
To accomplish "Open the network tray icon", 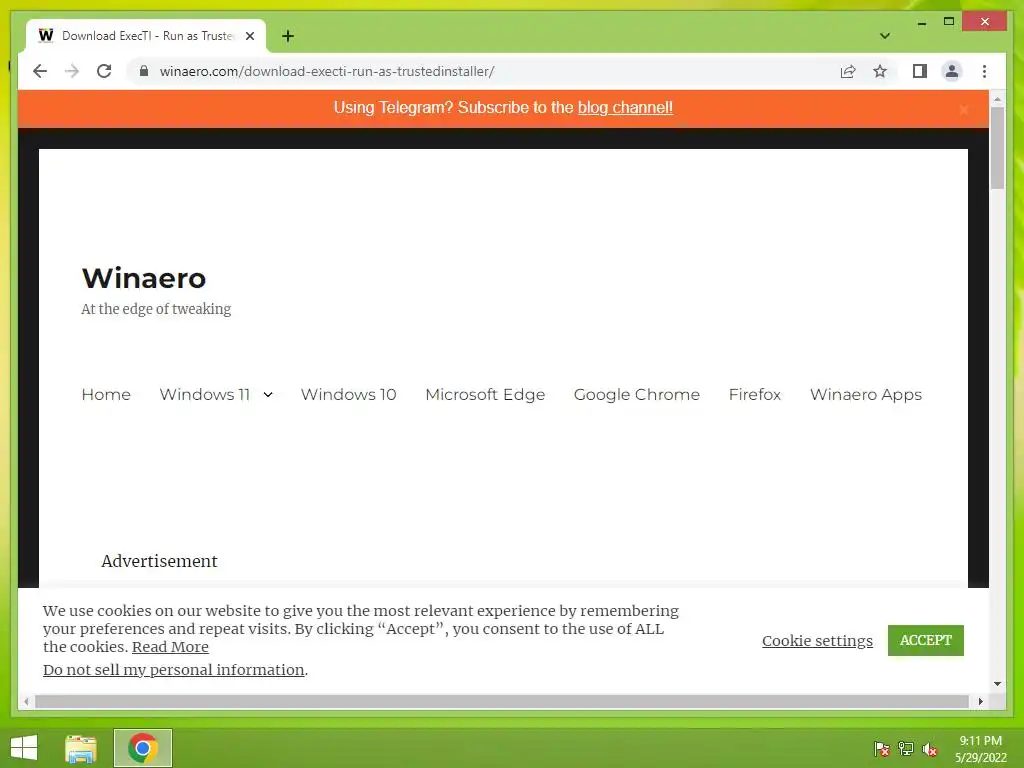I will (x=906, y=749).
